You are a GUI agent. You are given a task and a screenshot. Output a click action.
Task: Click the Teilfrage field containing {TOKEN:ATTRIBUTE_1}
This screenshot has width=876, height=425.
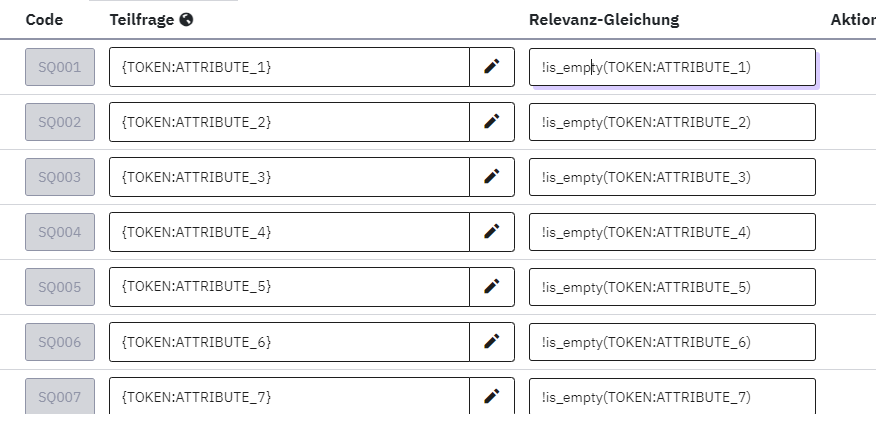289,67
